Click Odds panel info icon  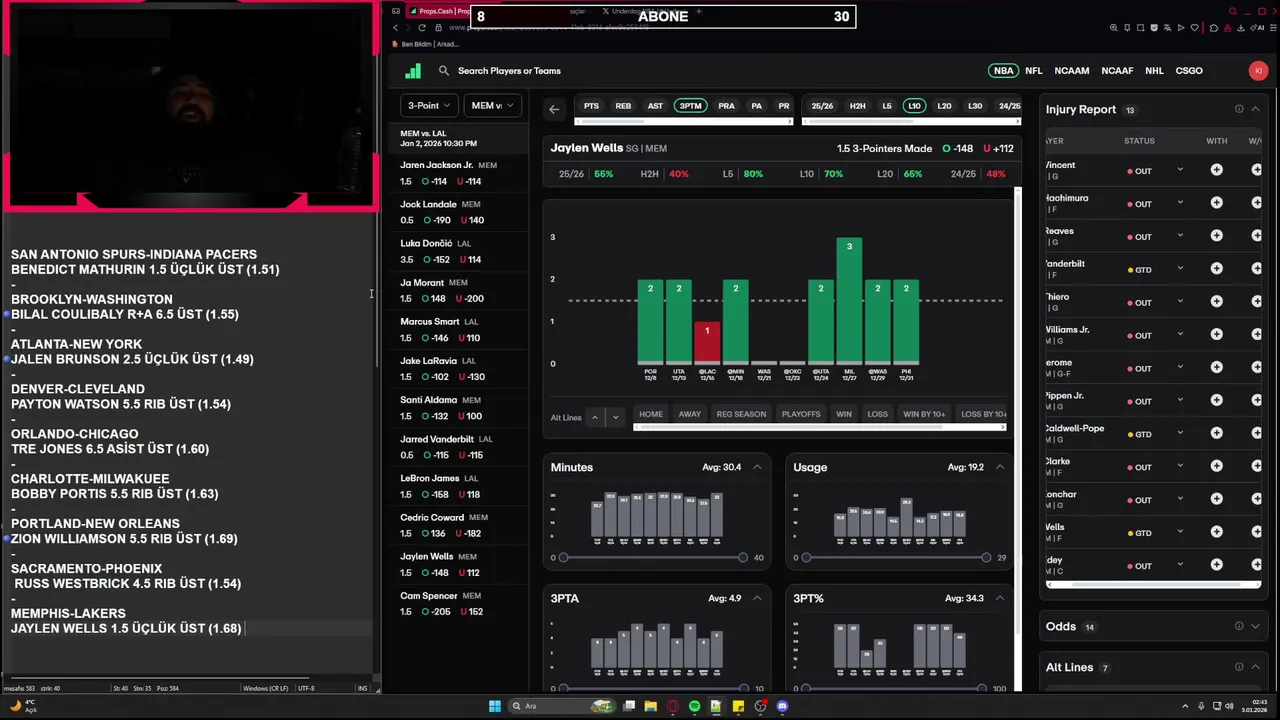tap(1239, 626)
